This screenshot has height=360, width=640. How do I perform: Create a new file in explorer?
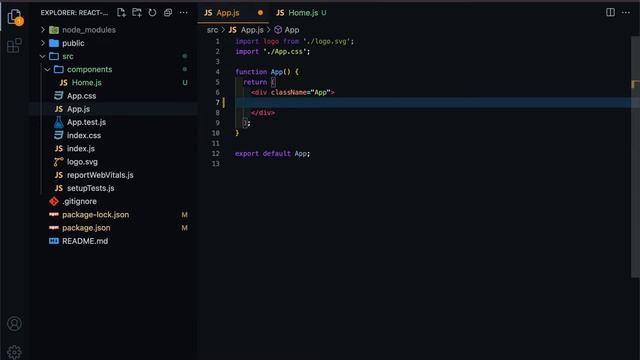pos(121,13)
